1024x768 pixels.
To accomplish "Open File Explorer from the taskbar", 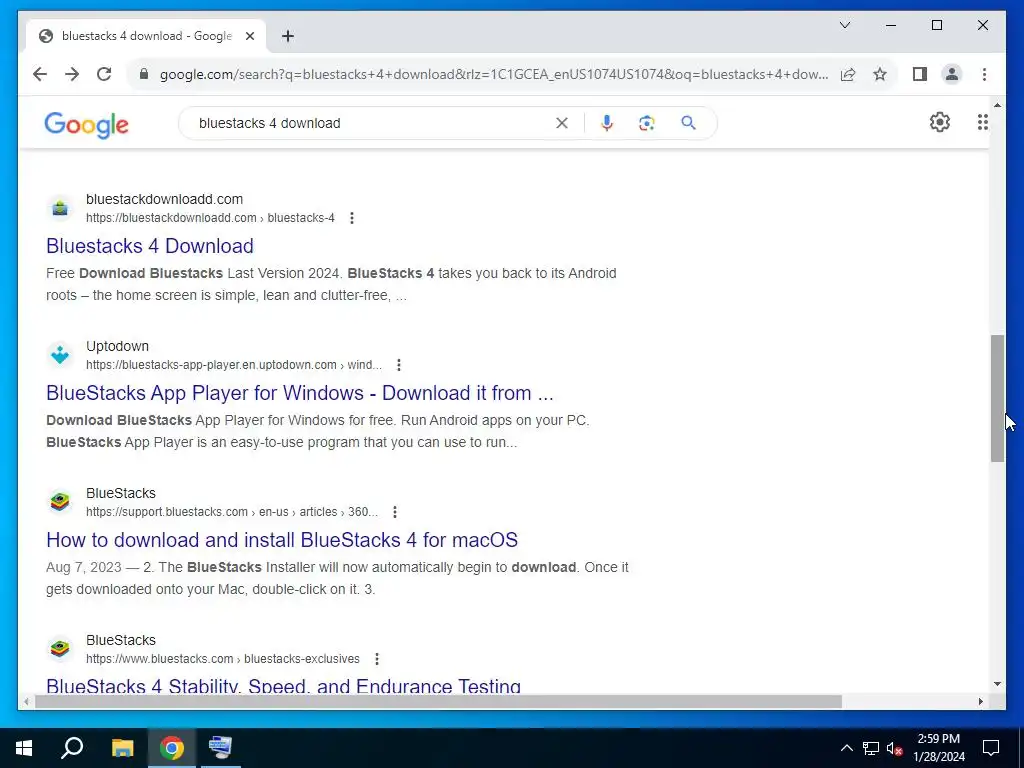I will pyautogui.click(x=122, y=748).
